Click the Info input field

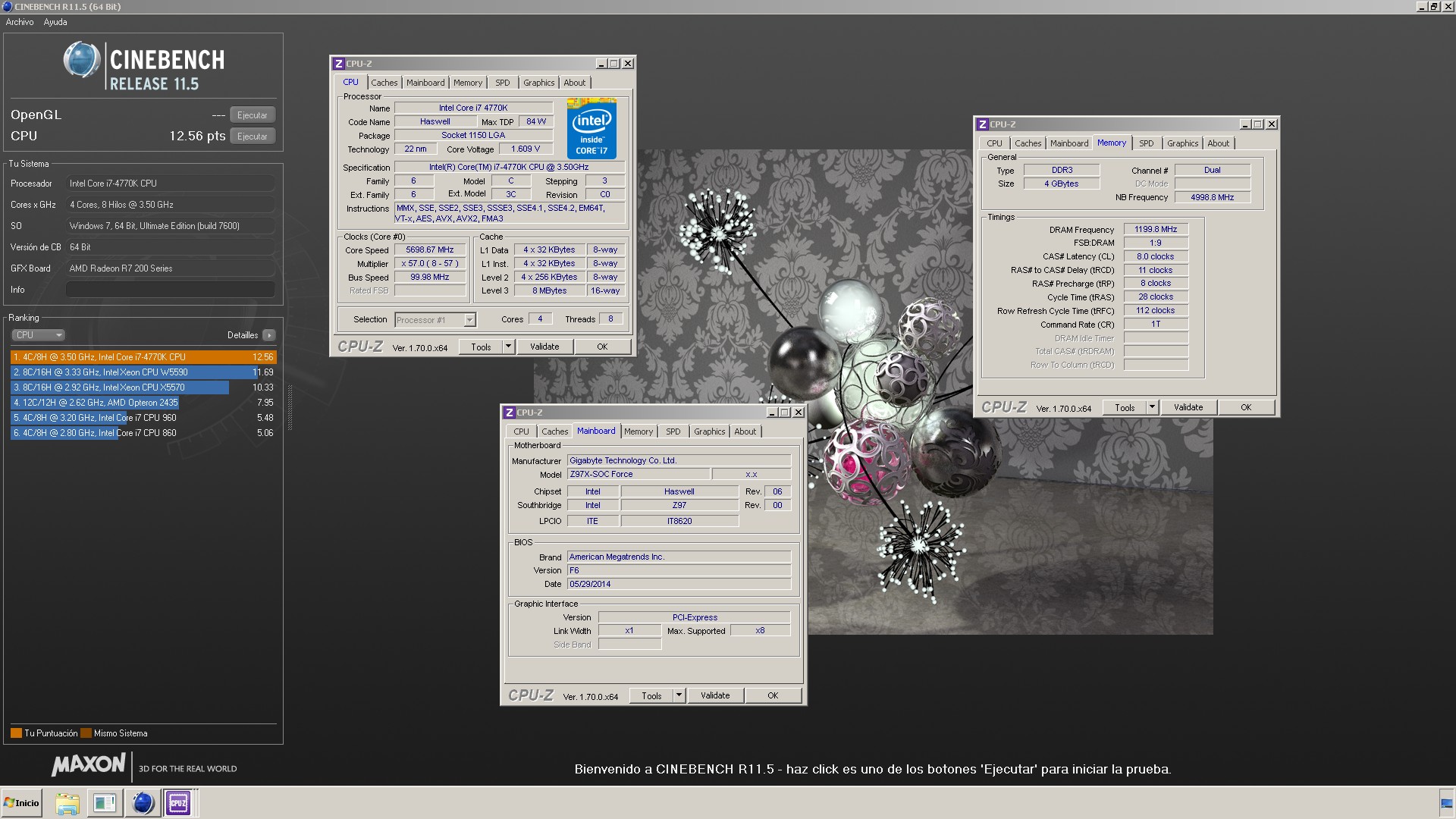click(171, 290)
